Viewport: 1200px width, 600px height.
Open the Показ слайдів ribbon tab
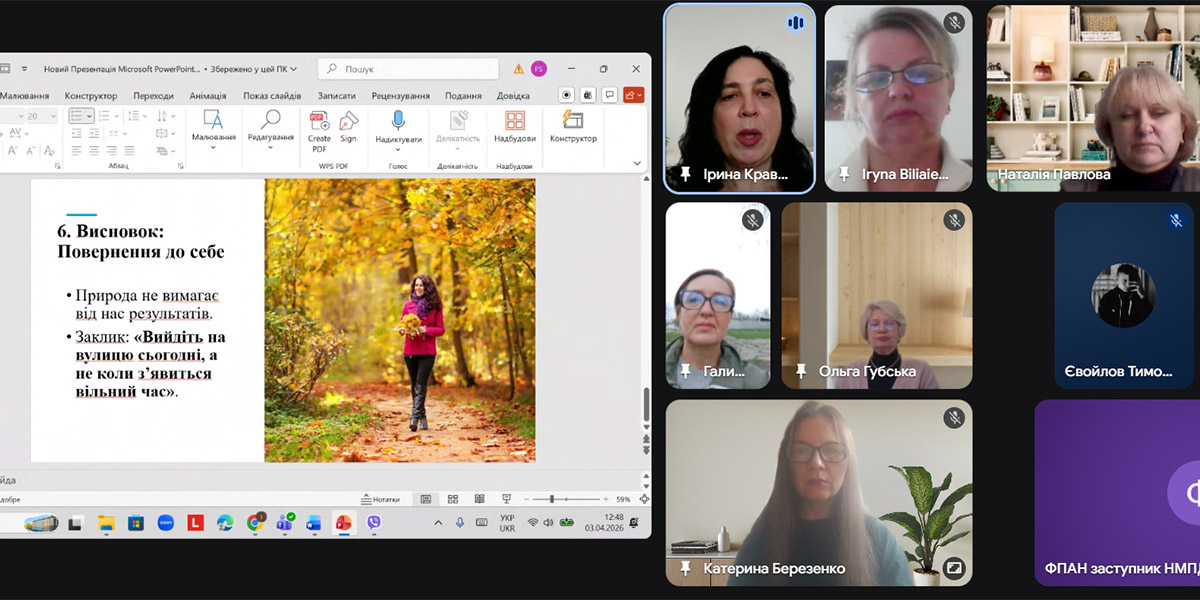[x=272, y=96]
